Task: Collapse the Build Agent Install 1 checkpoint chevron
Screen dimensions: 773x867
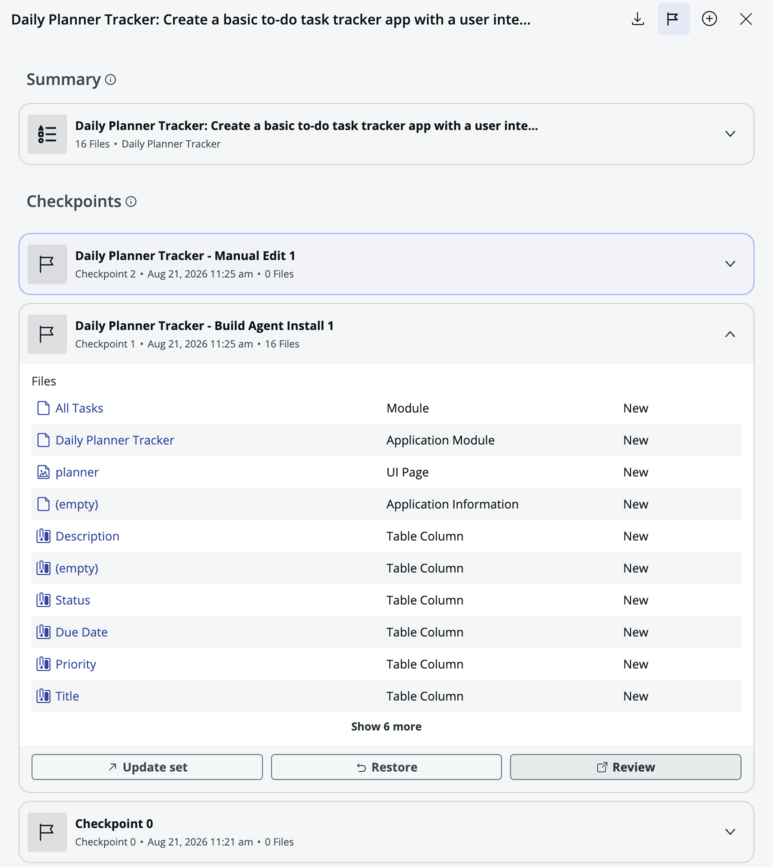Action: tap(730, 334)
